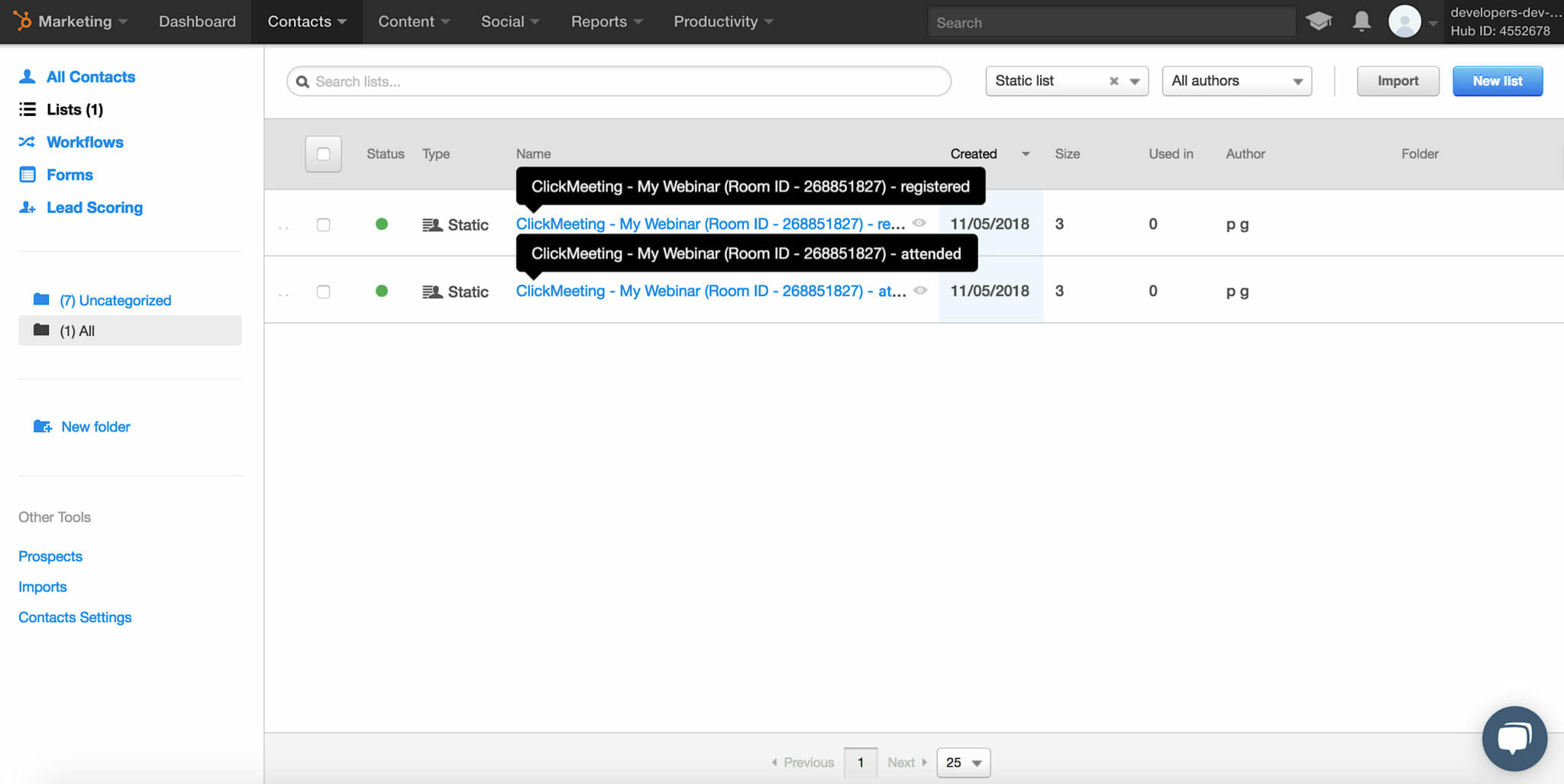Click the New folder link
Screen dimensions: 1564x784
pyautogui.click(x=95, y=427)
